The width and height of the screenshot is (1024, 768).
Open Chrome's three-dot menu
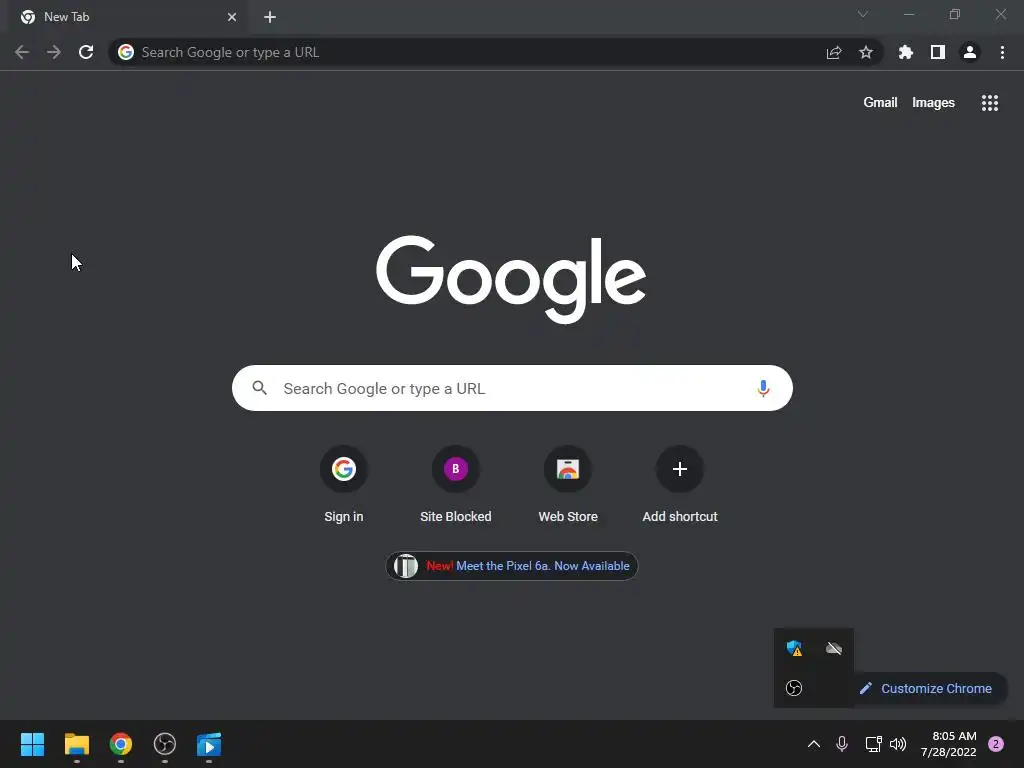click(x=1002, y=52)
